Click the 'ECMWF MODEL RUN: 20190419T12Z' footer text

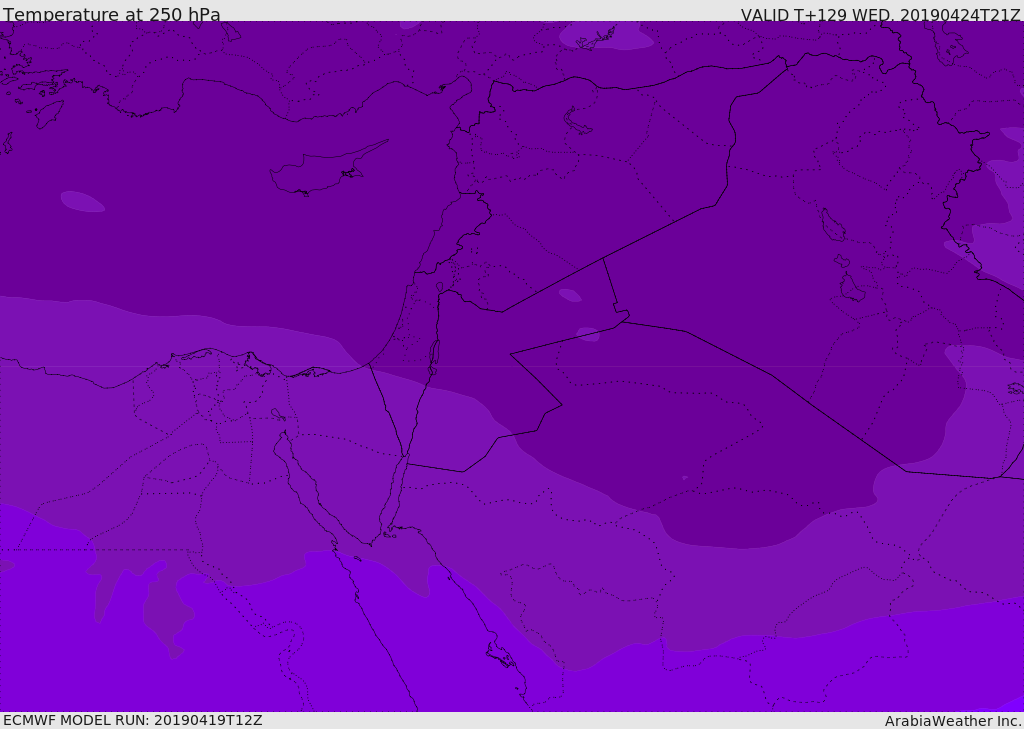[133, 720]
